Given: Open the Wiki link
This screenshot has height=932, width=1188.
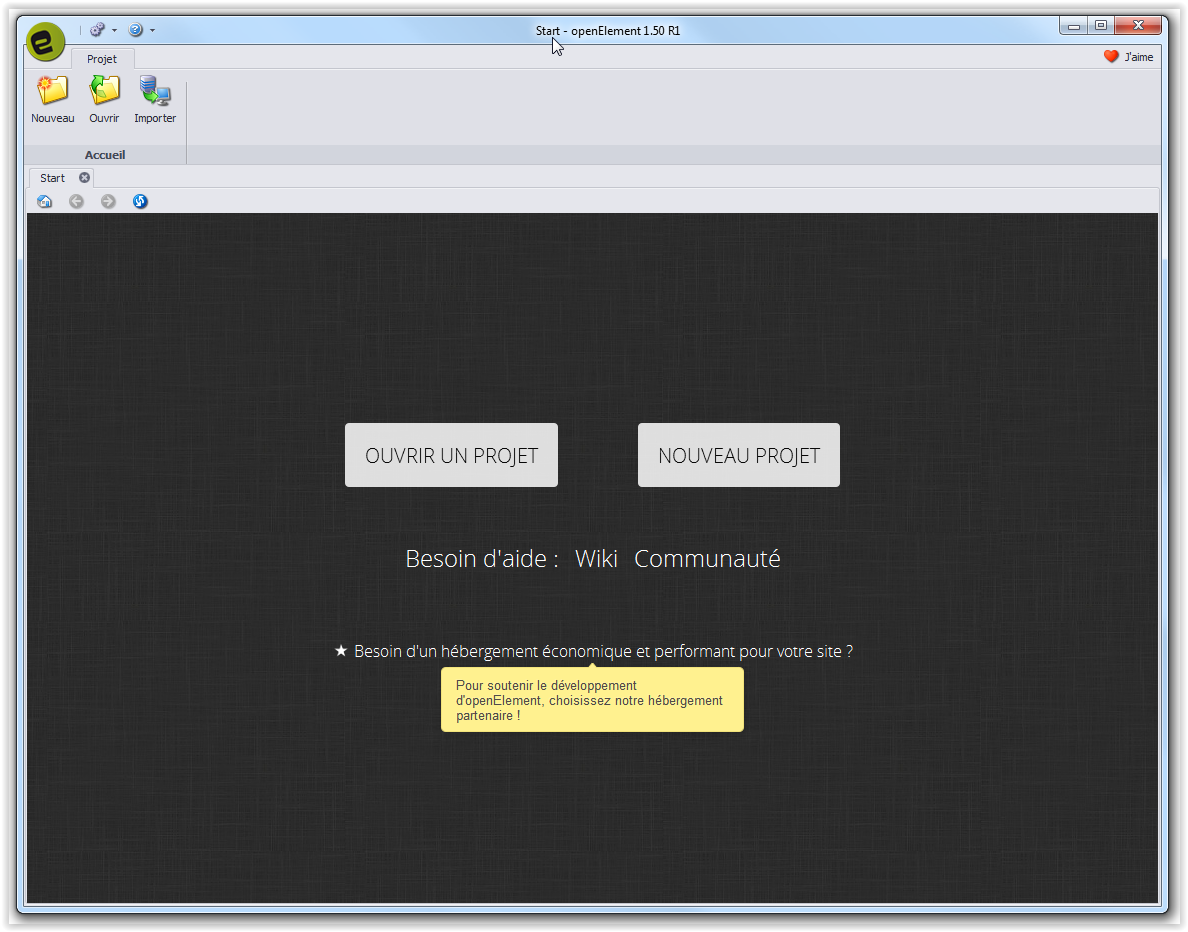Looking at the screenshot, I should pos(596,559).
